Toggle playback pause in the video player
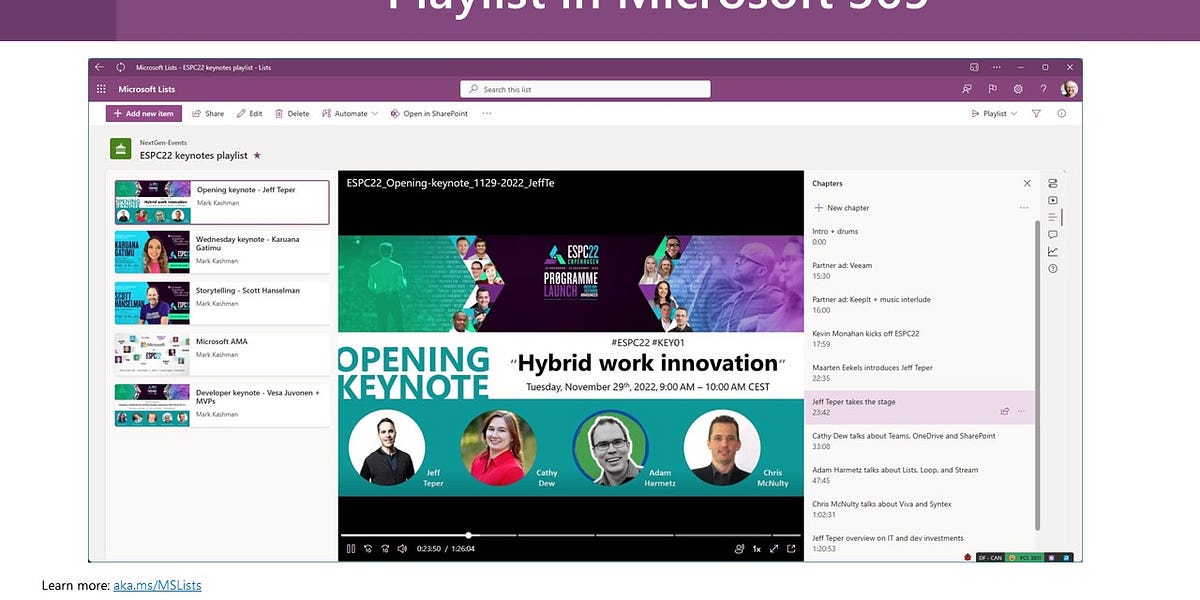Image resolution: width=1200 pixels, height=600 pixels. tap(351, 548)
